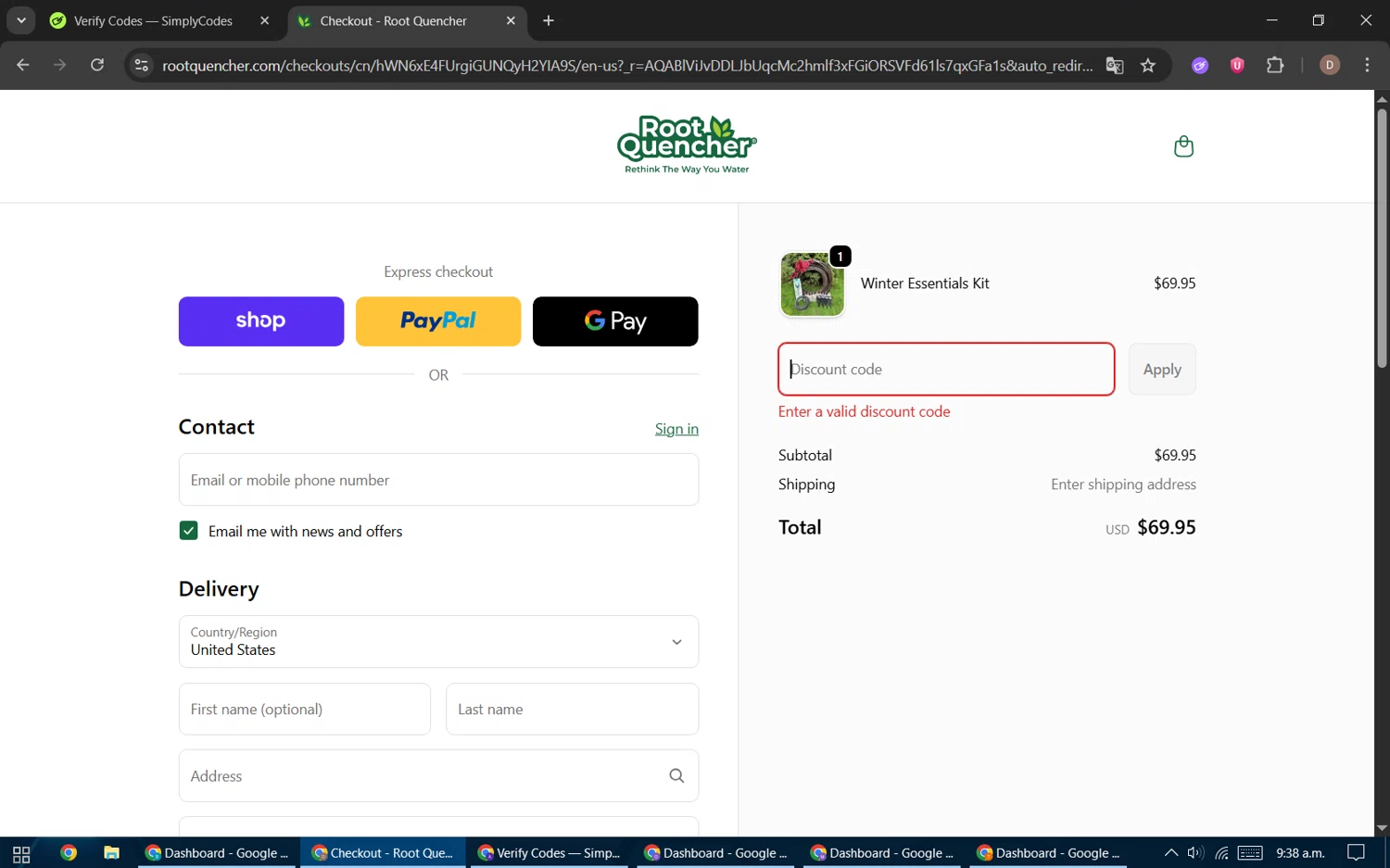
Task: View site information icon in address bar
Action: [x=142, y=65]
